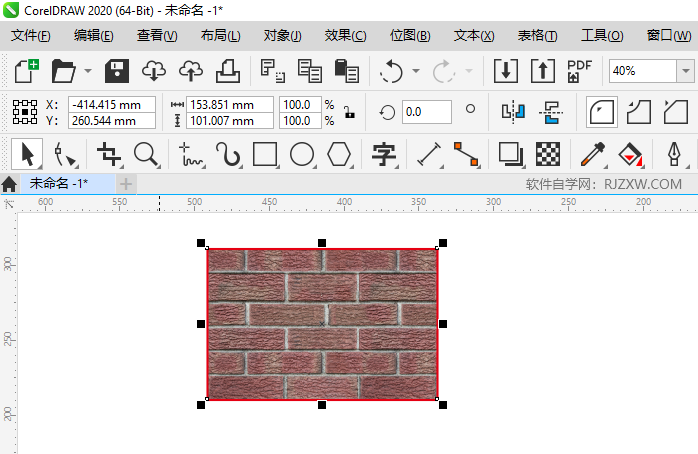The height and width of the screenshot is (454, 698).
Task: Toggle mirror horizontally button
Action: (x=513, y=111)
